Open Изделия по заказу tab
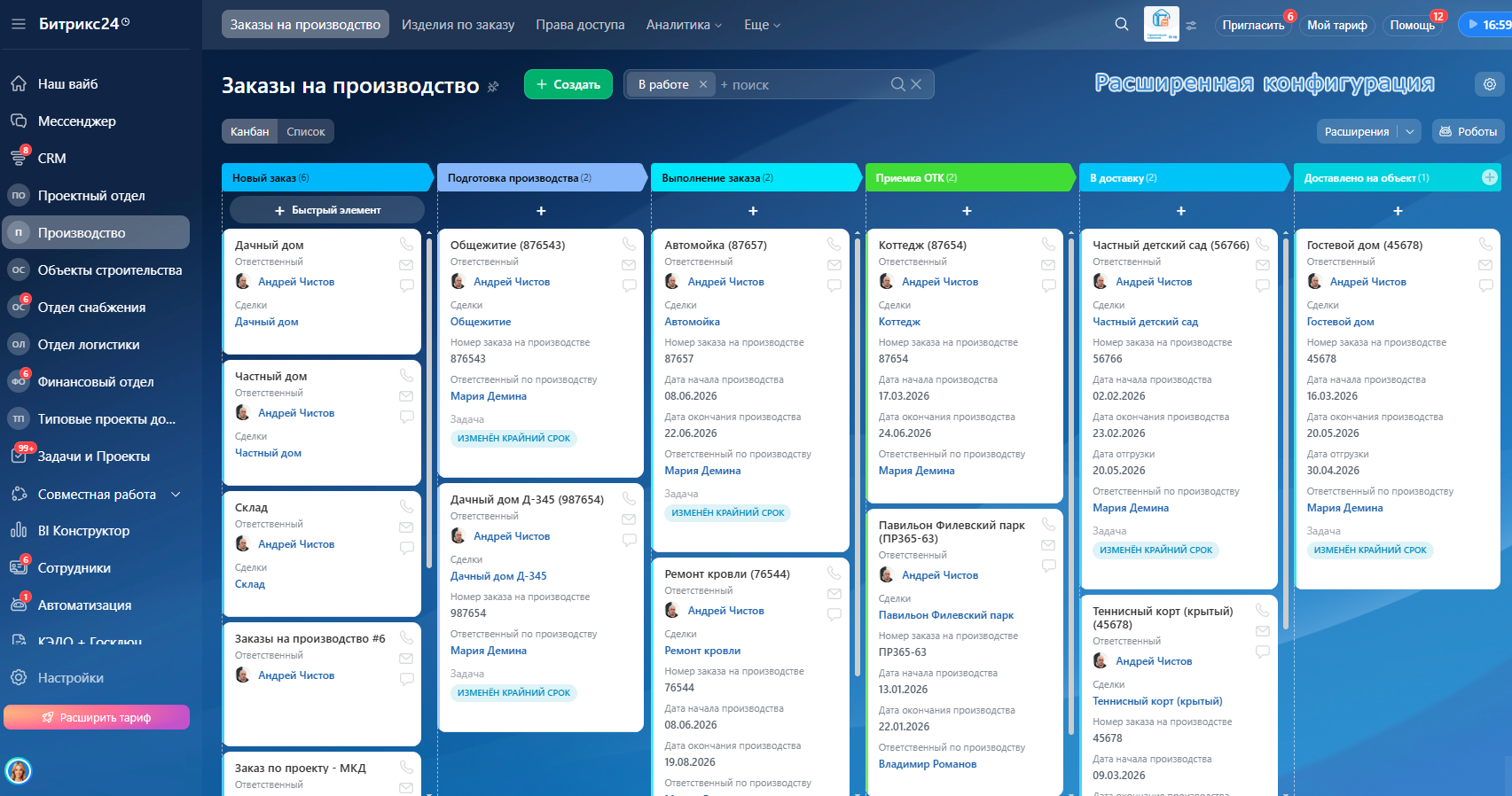Screen dimensions: 1512x796 coord(458,25)
